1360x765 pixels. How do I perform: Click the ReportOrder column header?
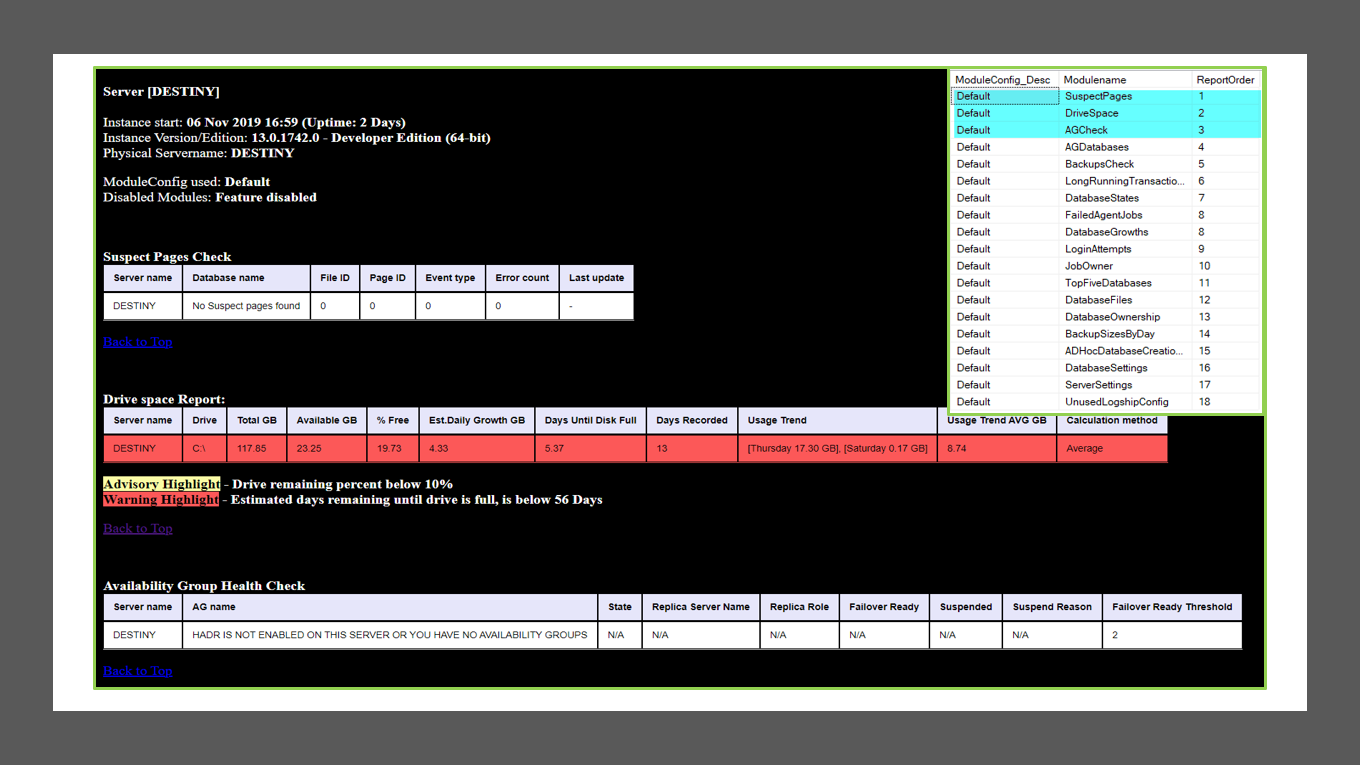(x=1225, y=80)
